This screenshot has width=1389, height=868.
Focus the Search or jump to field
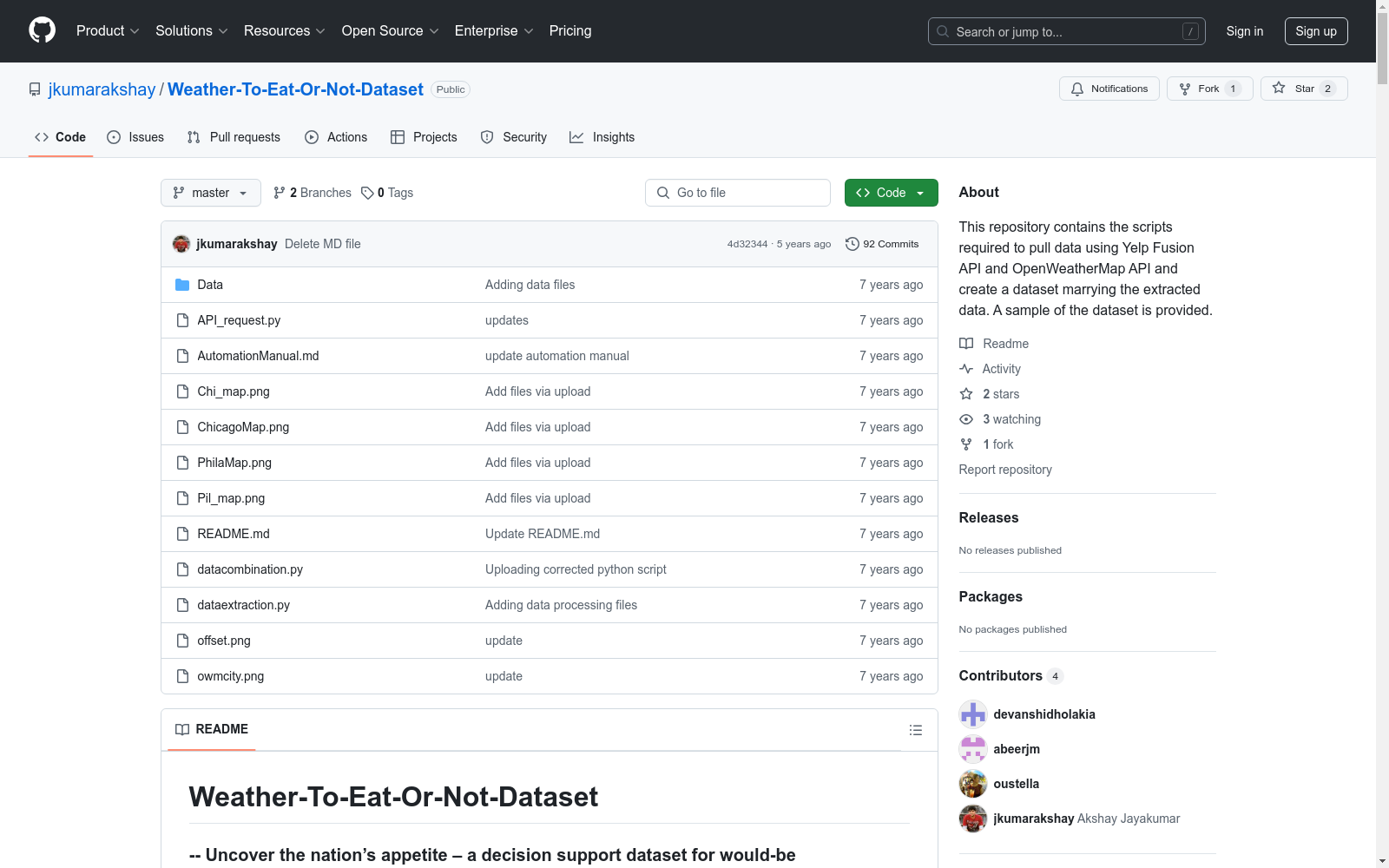[1067, 31]
